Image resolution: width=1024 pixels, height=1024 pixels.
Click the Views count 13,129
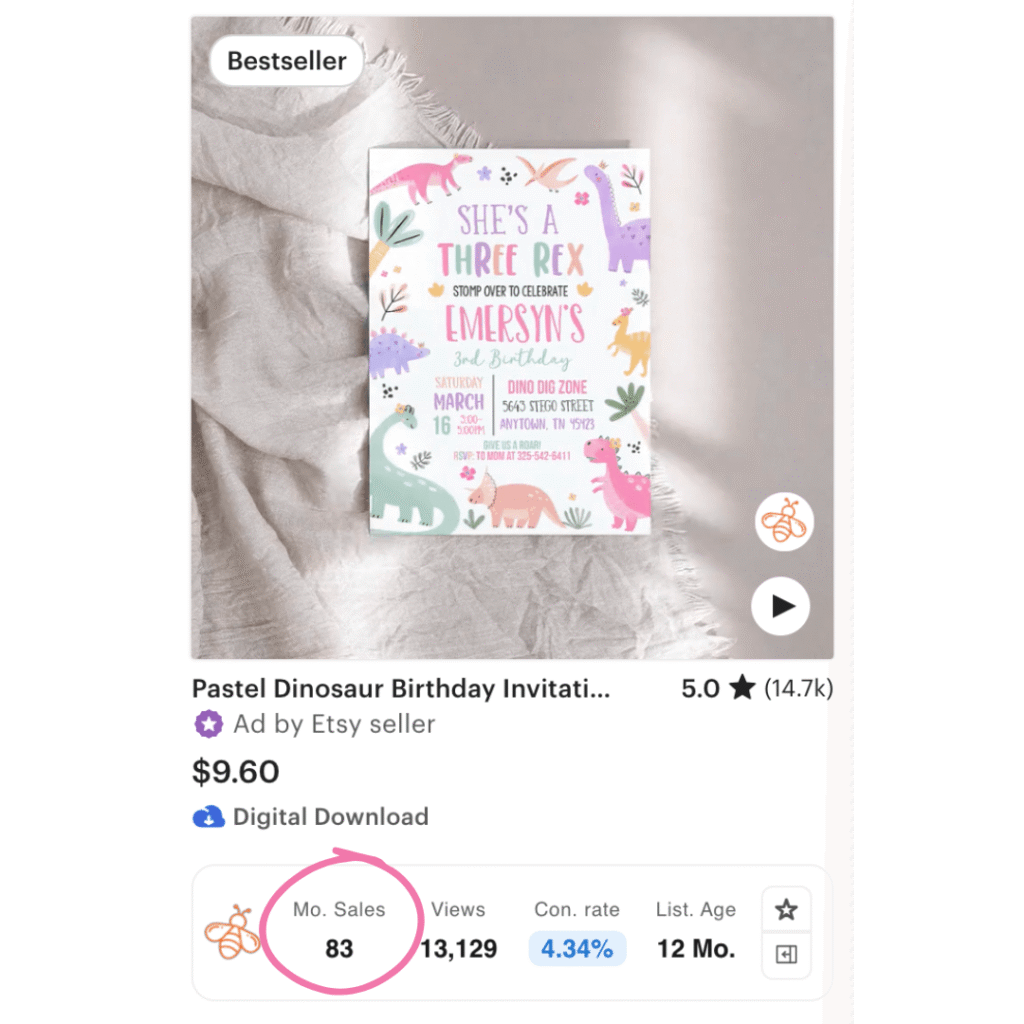click(x=458, y=948)
